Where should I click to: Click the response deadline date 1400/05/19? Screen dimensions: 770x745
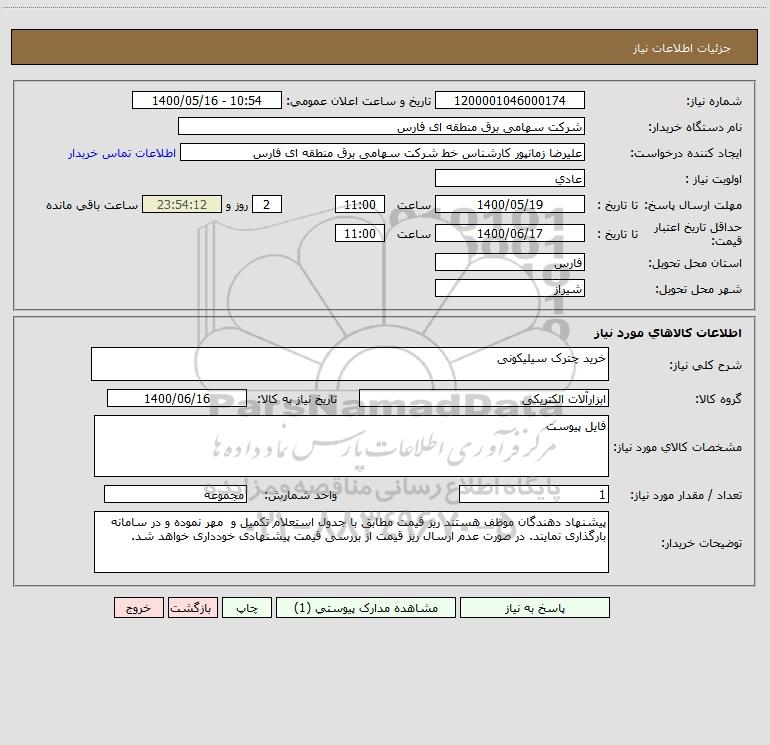(510, 204)
